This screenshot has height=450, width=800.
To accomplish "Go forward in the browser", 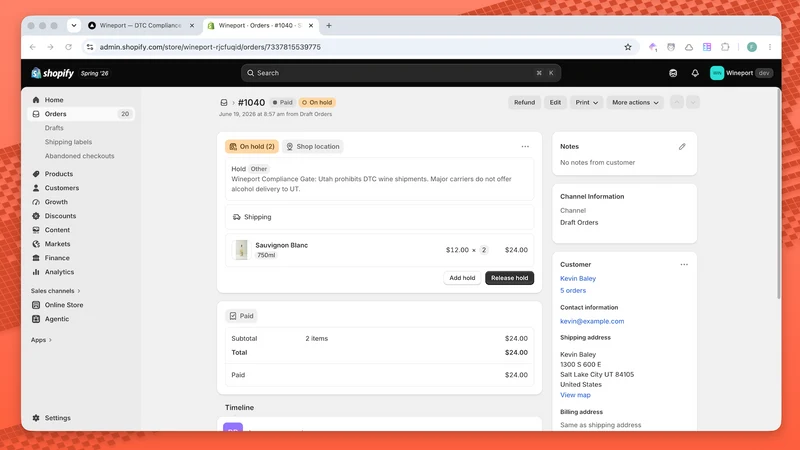I will (x=51, y=47).
